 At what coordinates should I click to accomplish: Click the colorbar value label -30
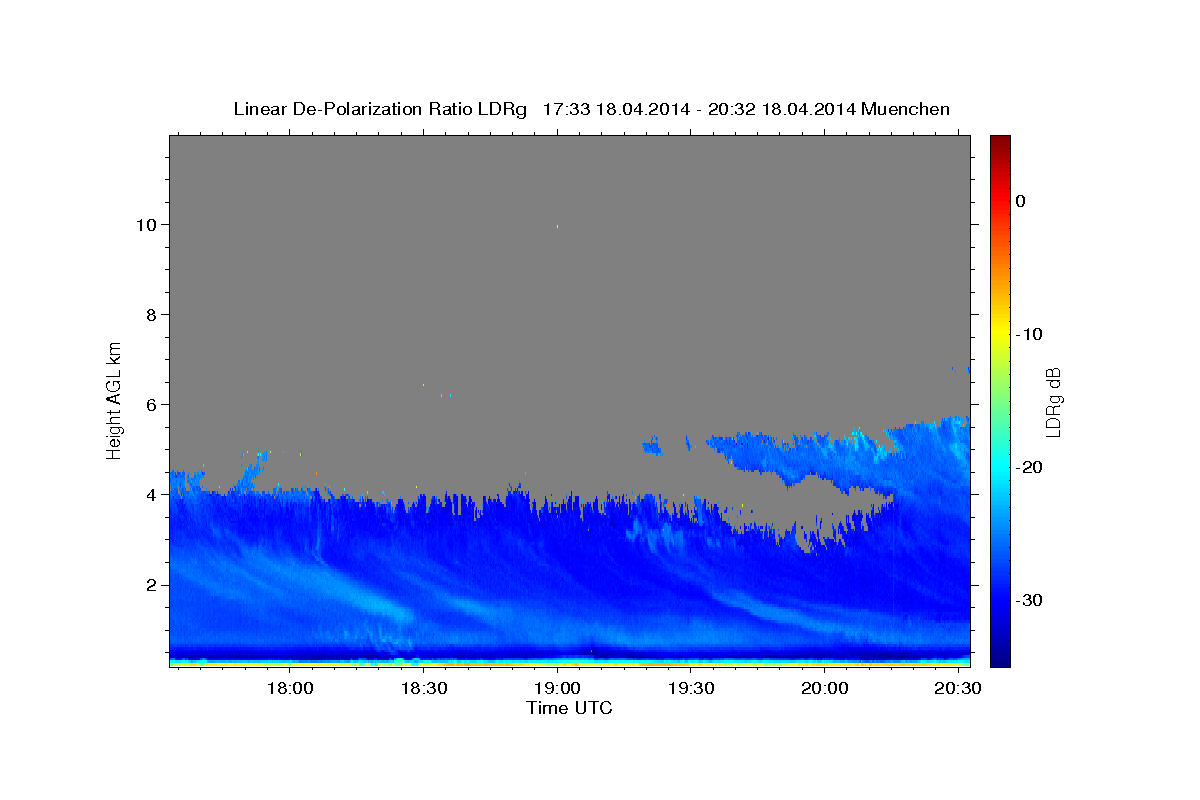[1028, 600]
